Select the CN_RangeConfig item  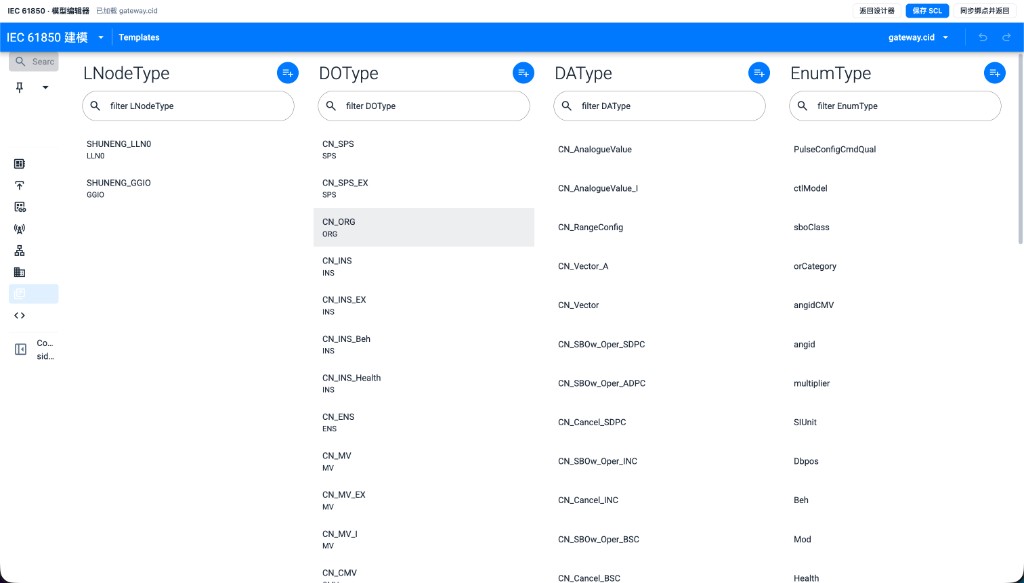(x=660, y=227)
